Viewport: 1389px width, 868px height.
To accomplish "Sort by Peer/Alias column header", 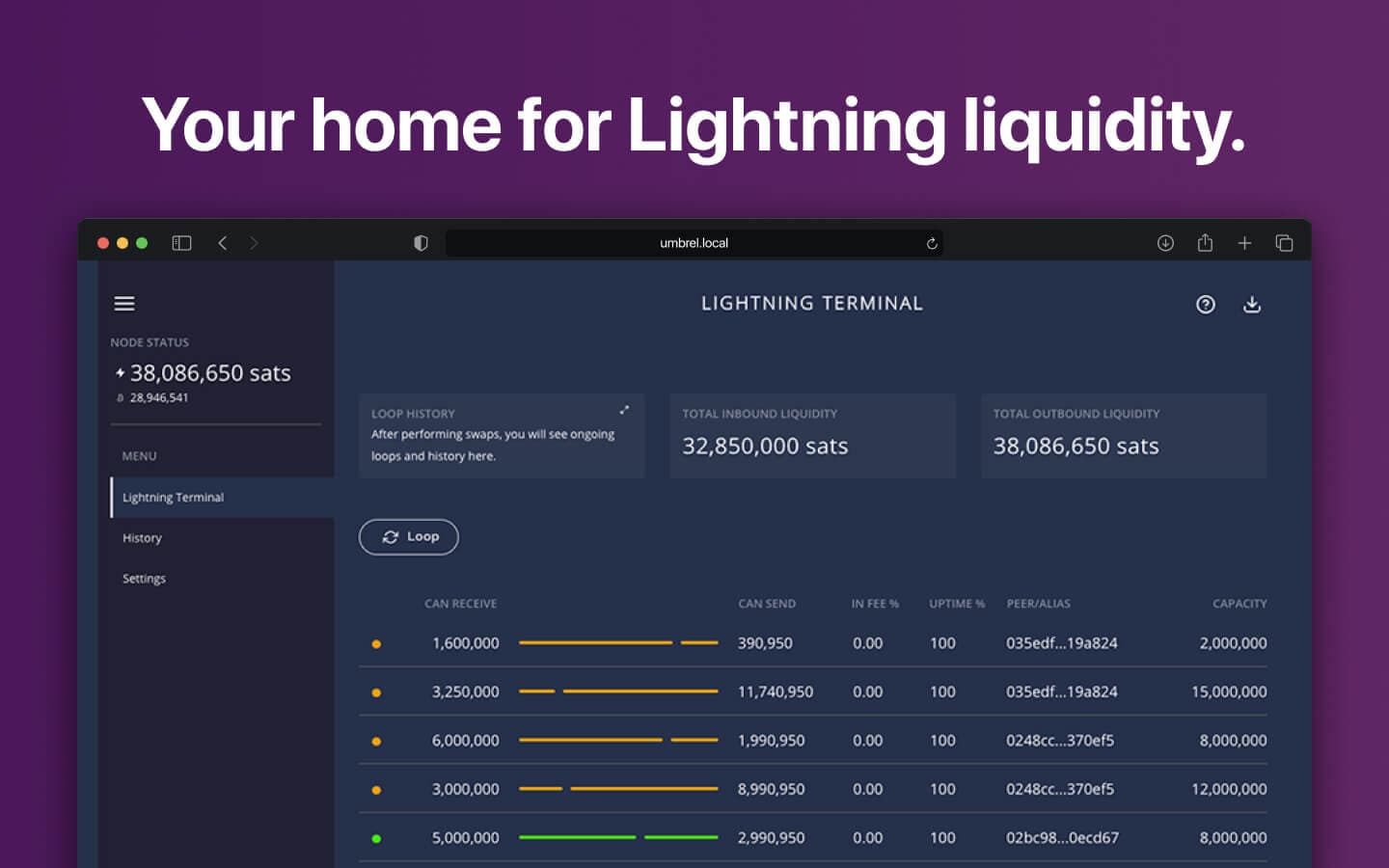I will point(1039,604).
